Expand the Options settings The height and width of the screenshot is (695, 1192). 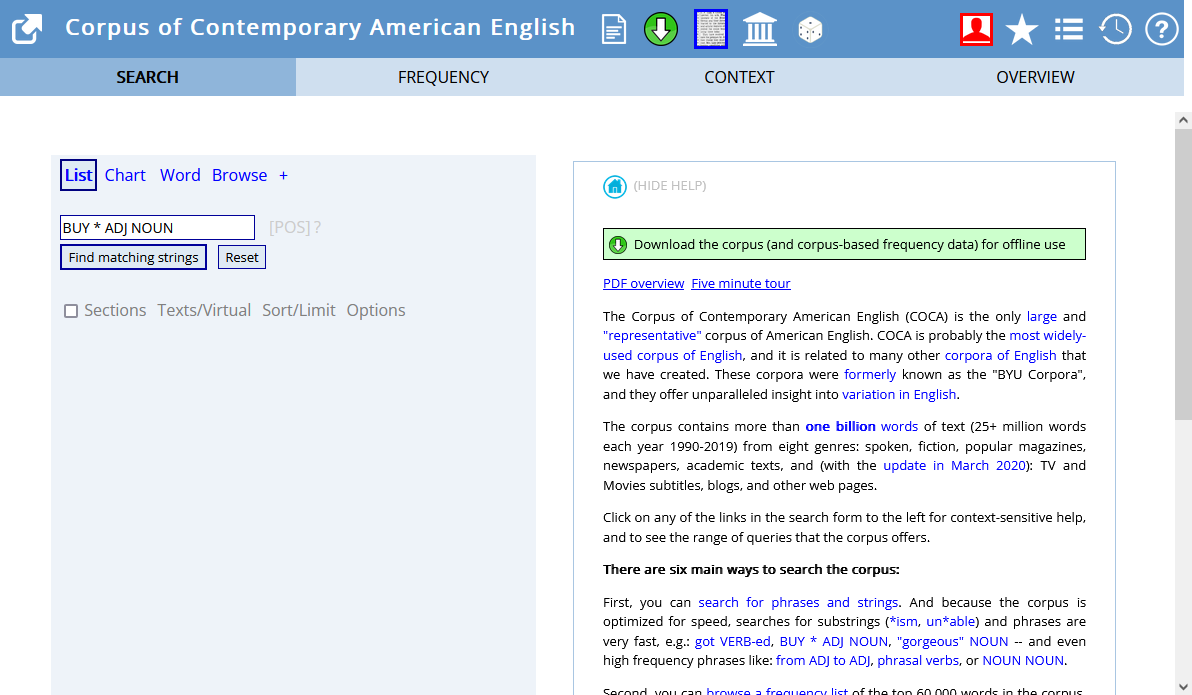[376, 310]
